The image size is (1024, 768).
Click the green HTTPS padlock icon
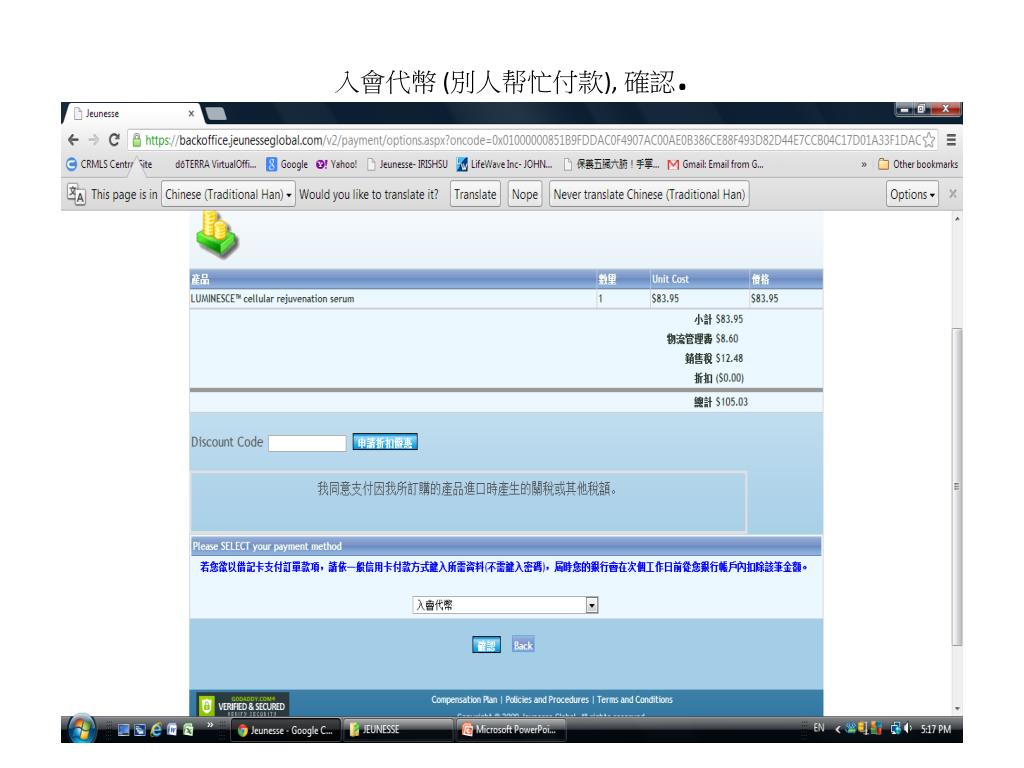[x=136, y=140]
